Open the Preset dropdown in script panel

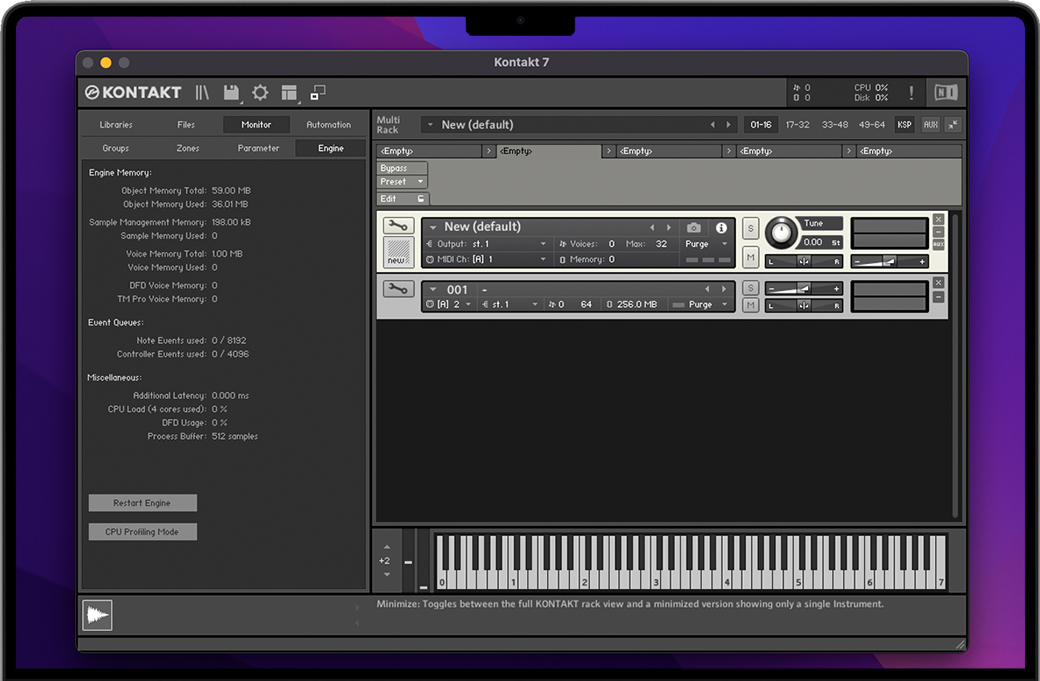click(402, 182)
